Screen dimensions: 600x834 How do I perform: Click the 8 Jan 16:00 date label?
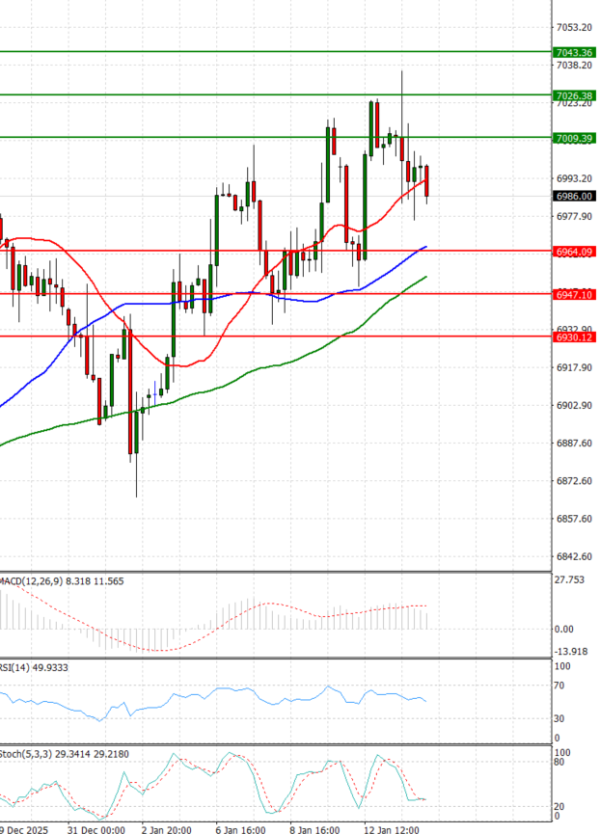tap(314, 829)
